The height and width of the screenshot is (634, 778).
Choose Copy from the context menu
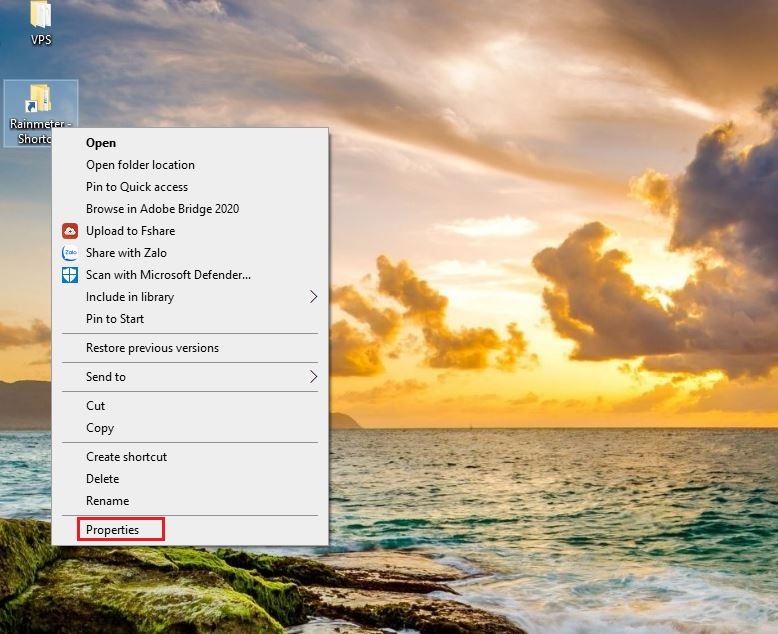190,428
